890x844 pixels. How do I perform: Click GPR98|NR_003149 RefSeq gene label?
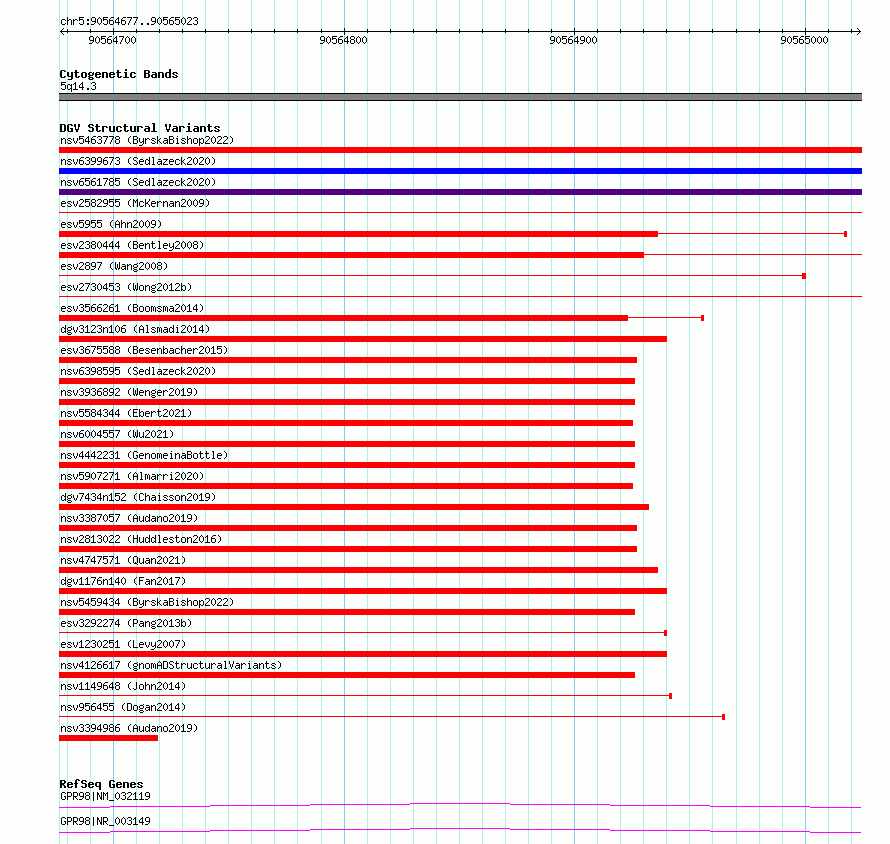(105, 821)
